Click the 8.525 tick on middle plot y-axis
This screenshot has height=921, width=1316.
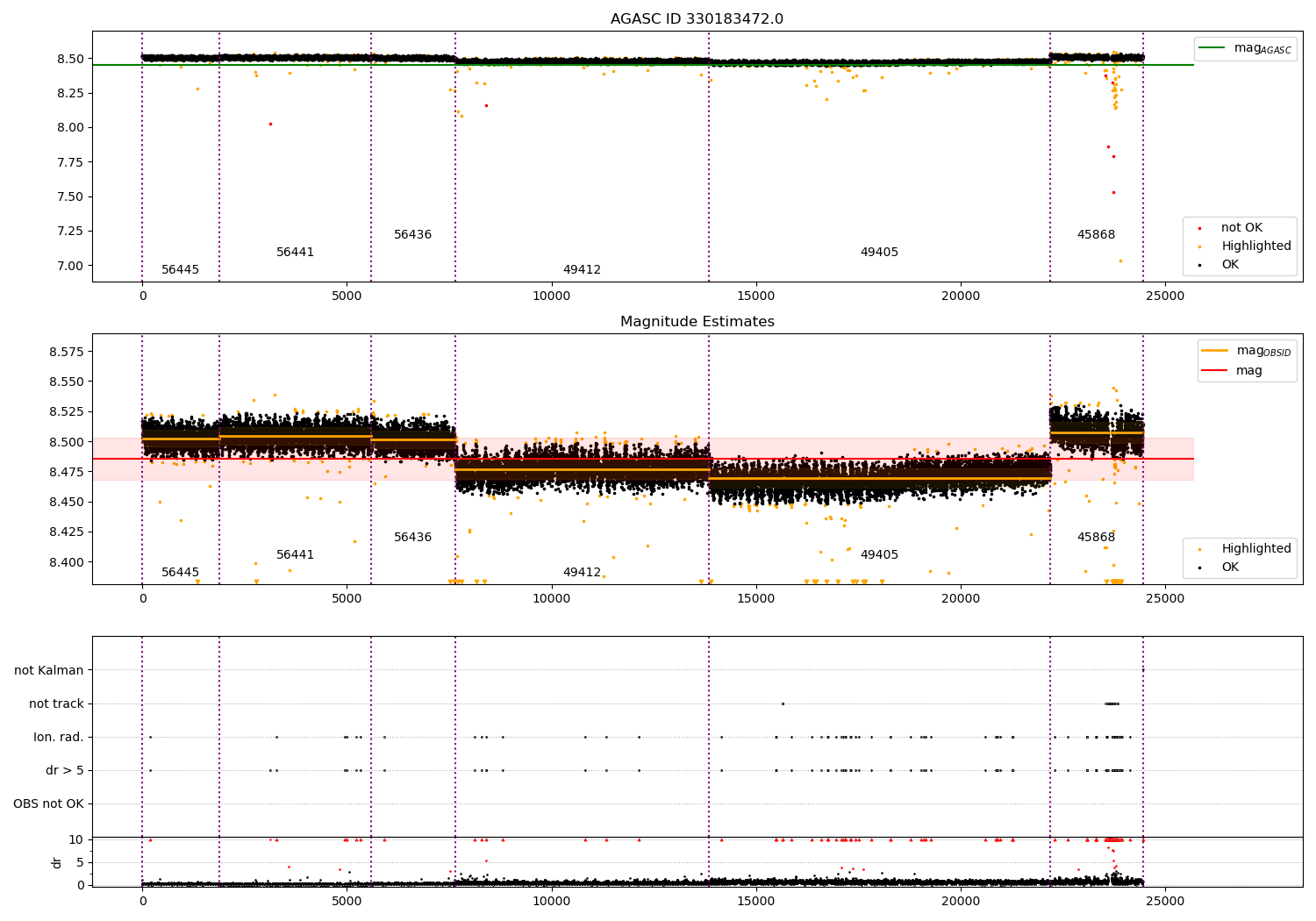66,412
